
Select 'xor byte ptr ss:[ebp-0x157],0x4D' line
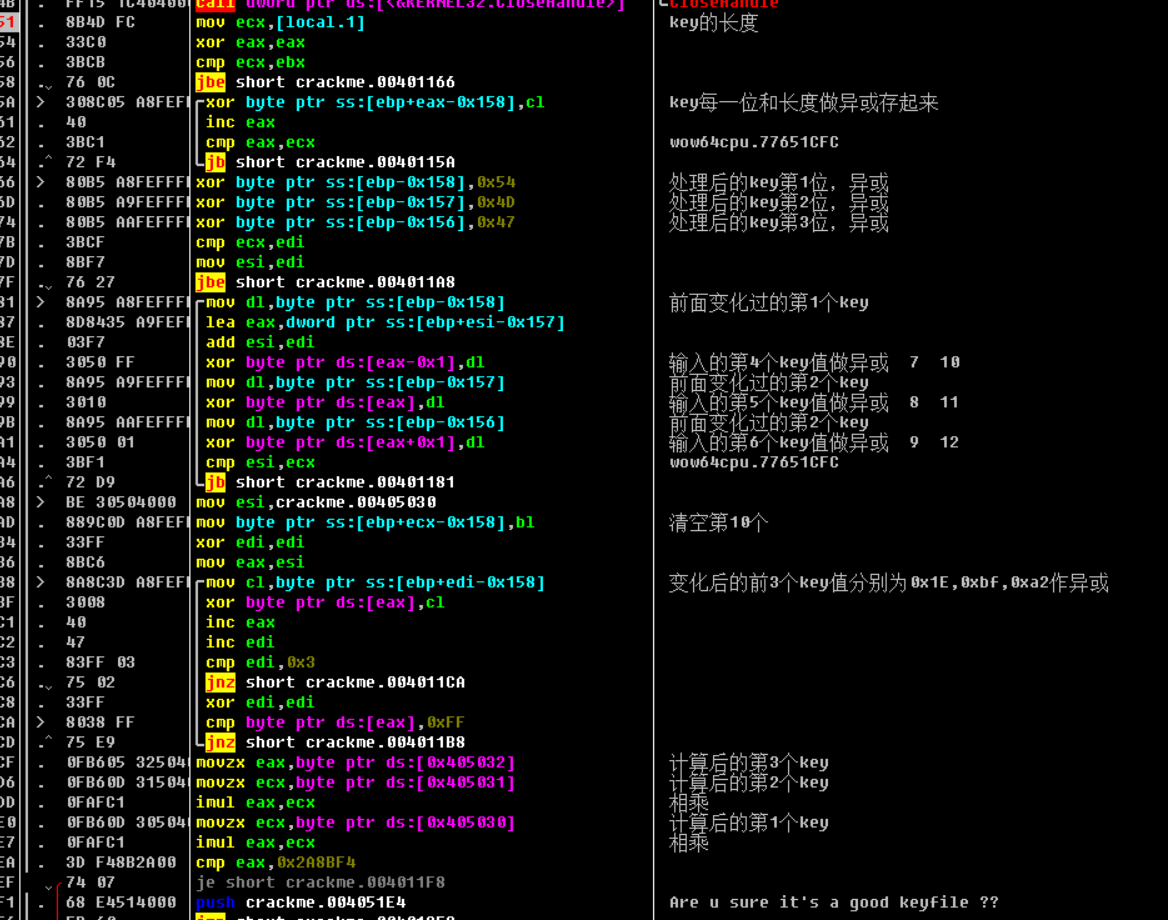(x=355, y=203)
